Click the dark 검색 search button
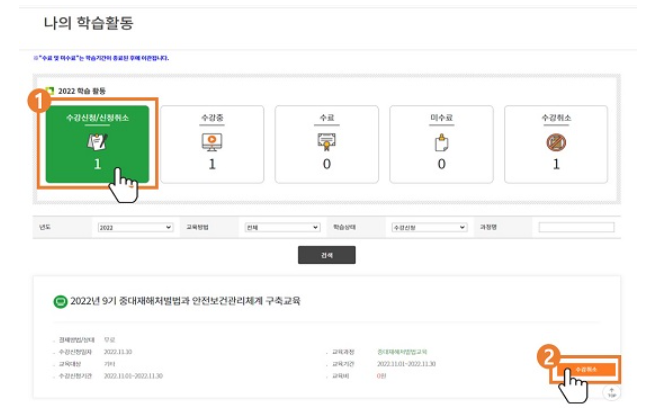 pyautogui.click(x=327, y=255)
